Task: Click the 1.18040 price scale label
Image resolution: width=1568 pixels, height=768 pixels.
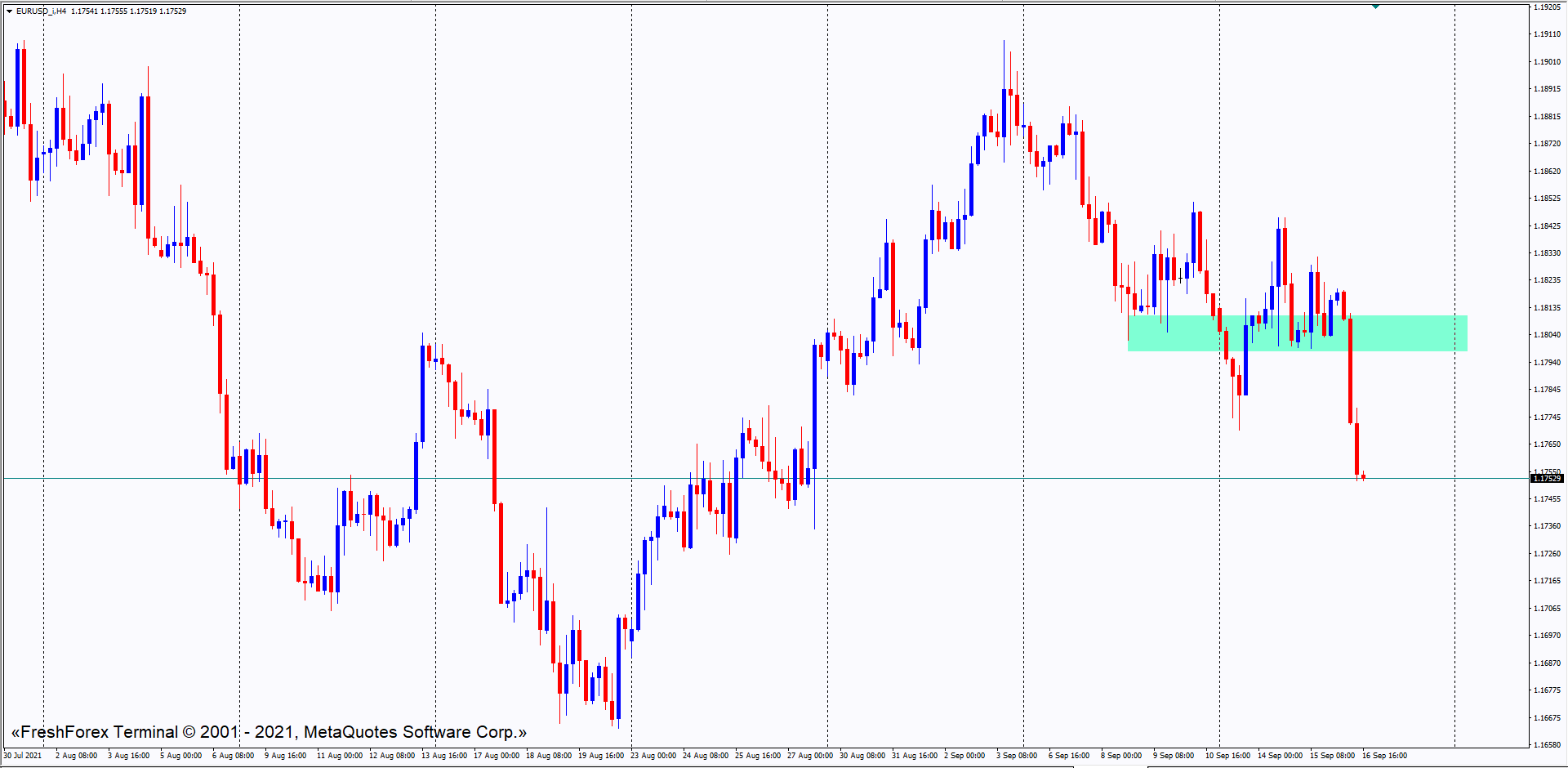Action: (x=1547, y=335)
